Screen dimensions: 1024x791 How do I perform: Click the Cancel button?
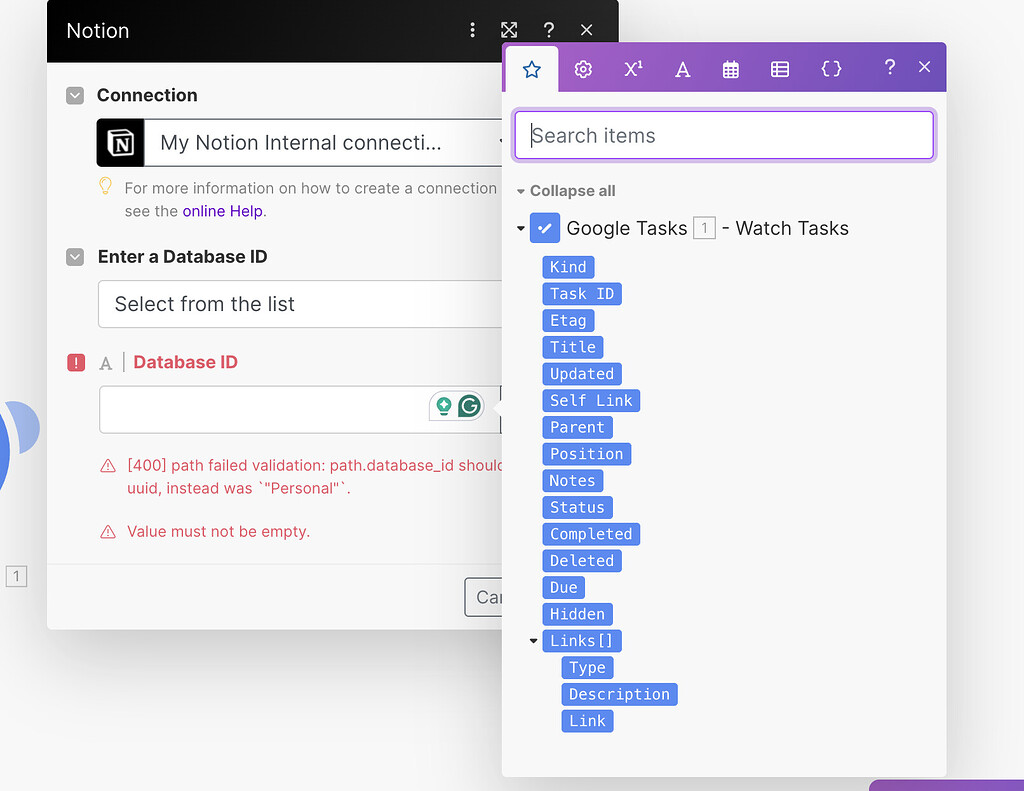coord(489,597)
